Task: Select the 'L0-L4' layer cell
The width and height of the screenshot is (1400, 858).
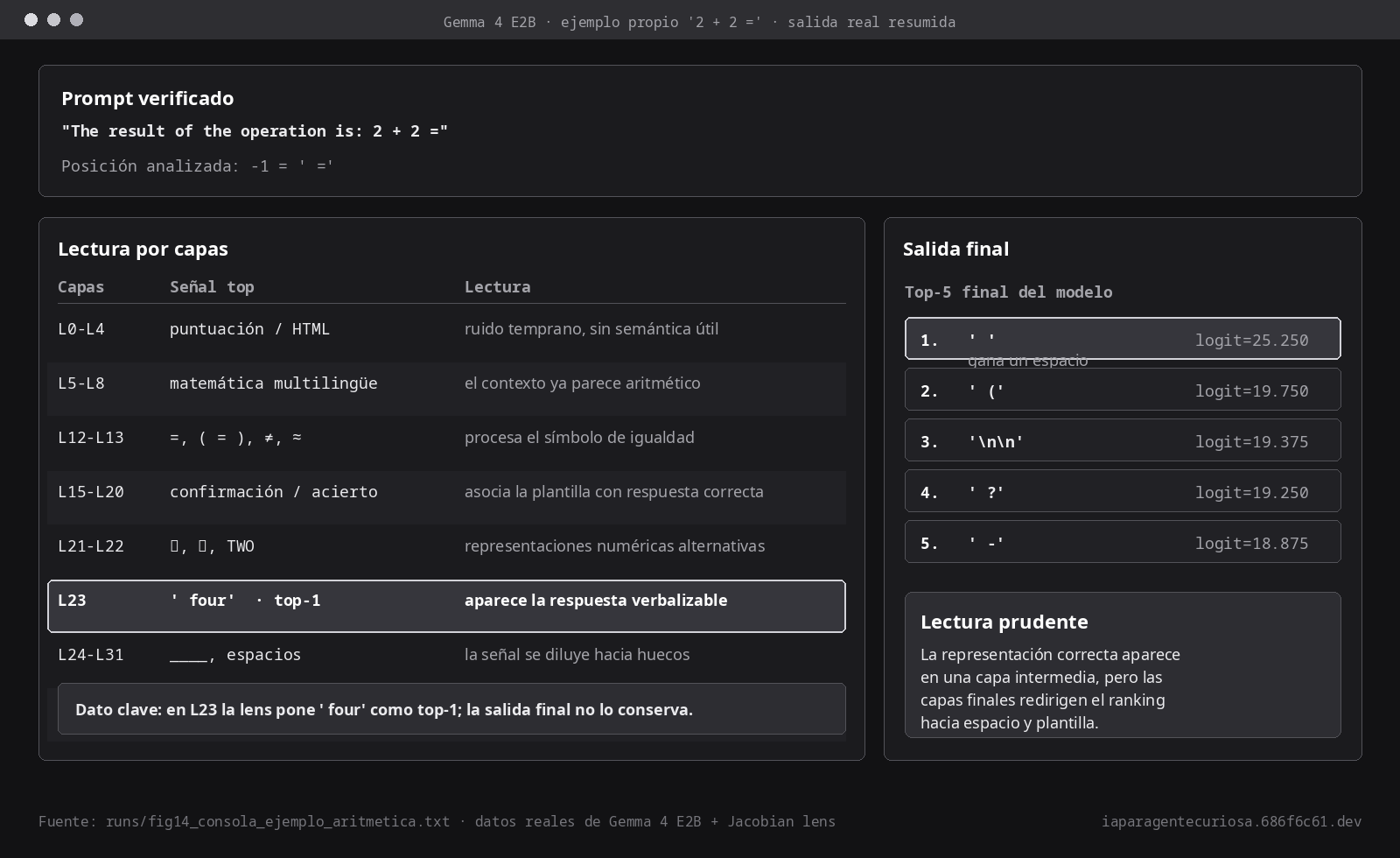Action: (x=80, y=329)
